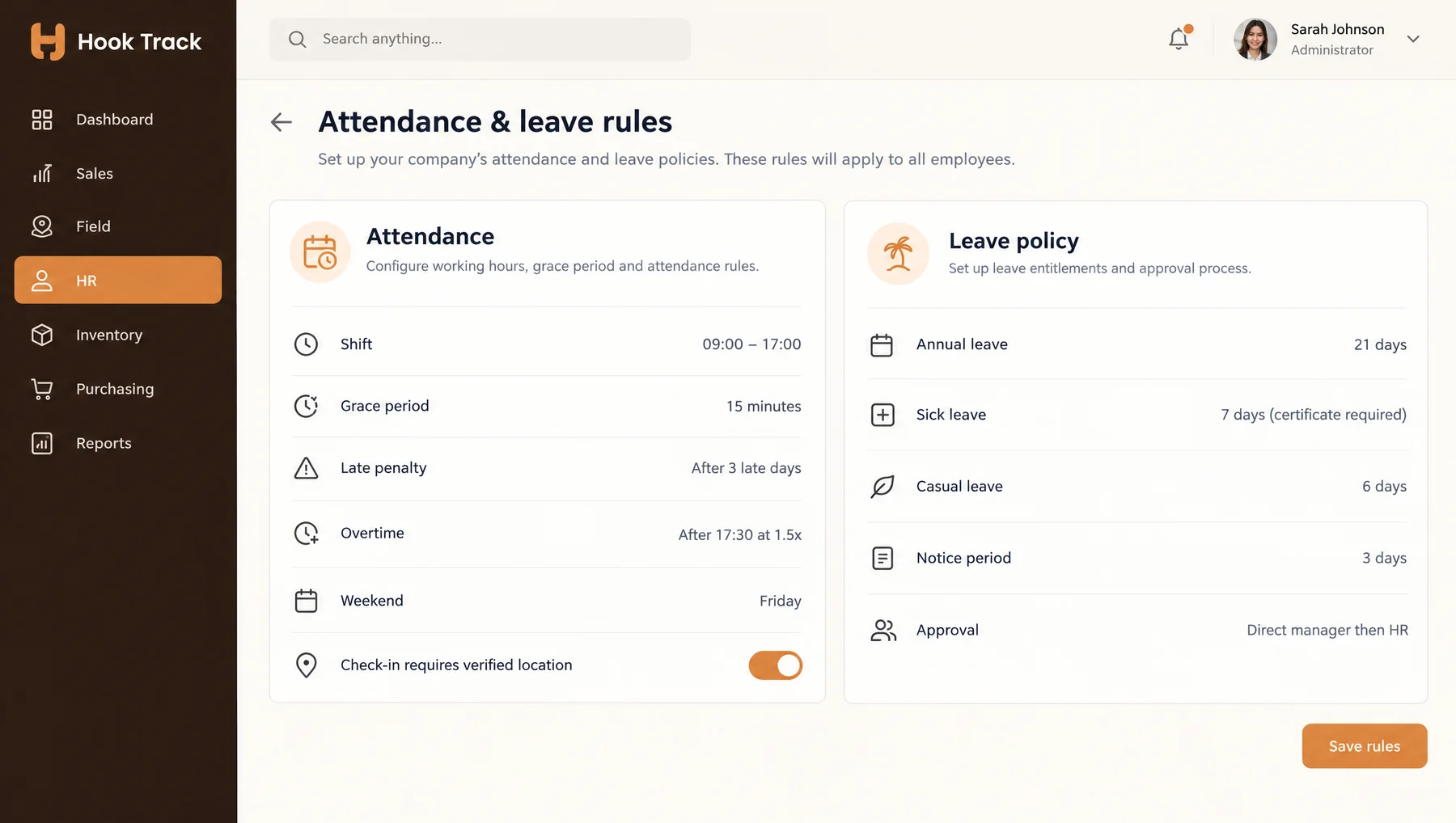Click the Check-in location pin icon
Screen dimensions: 1456x823
pos(306,665)
